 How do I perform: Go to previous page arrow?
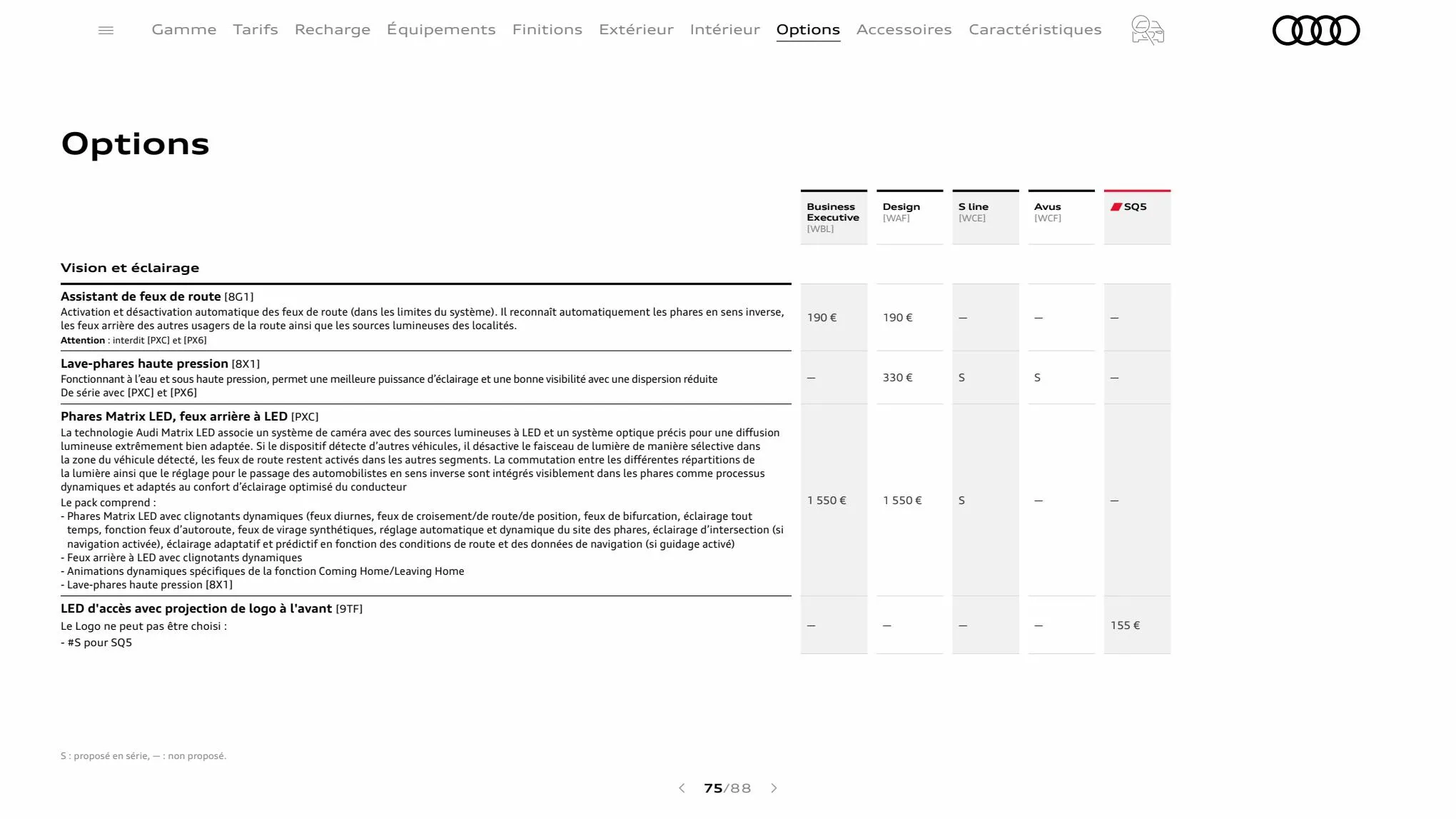[682, 788]
